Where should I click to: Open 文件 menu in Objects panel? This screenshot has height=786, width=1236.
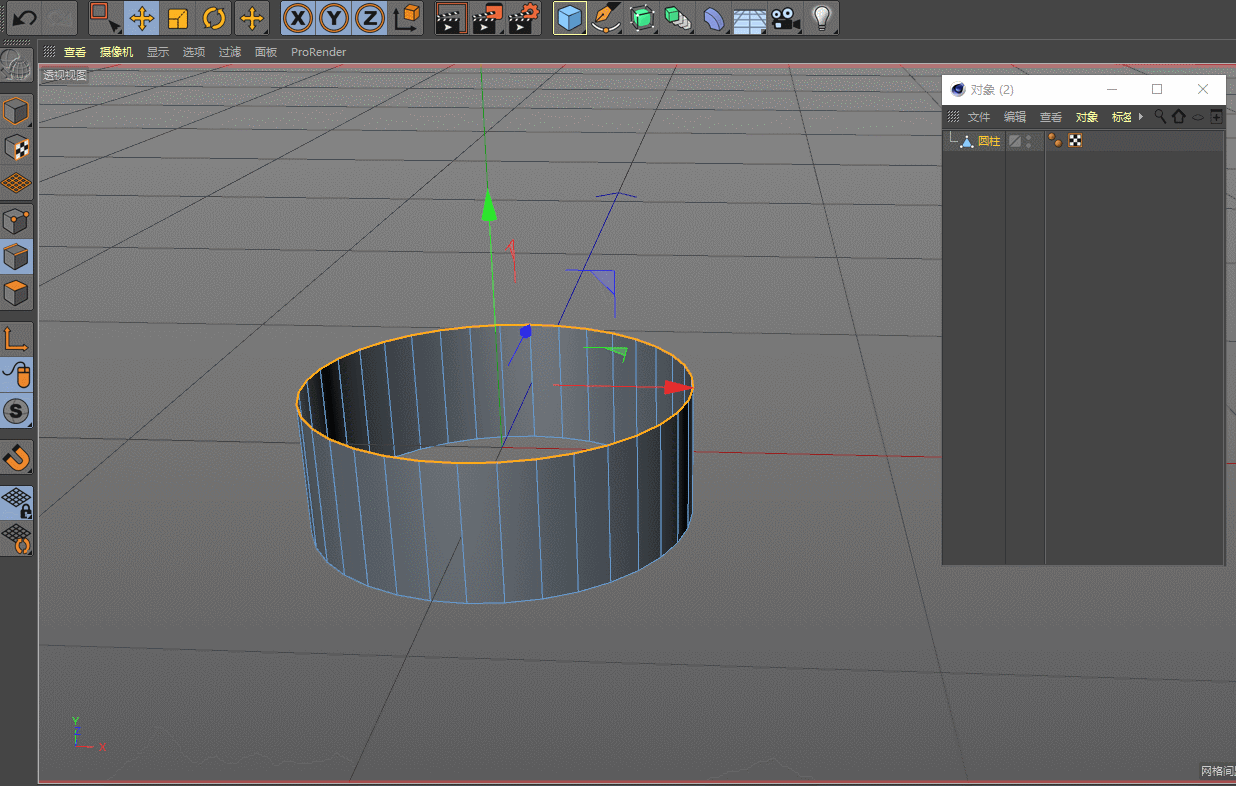tap(978, 117)
